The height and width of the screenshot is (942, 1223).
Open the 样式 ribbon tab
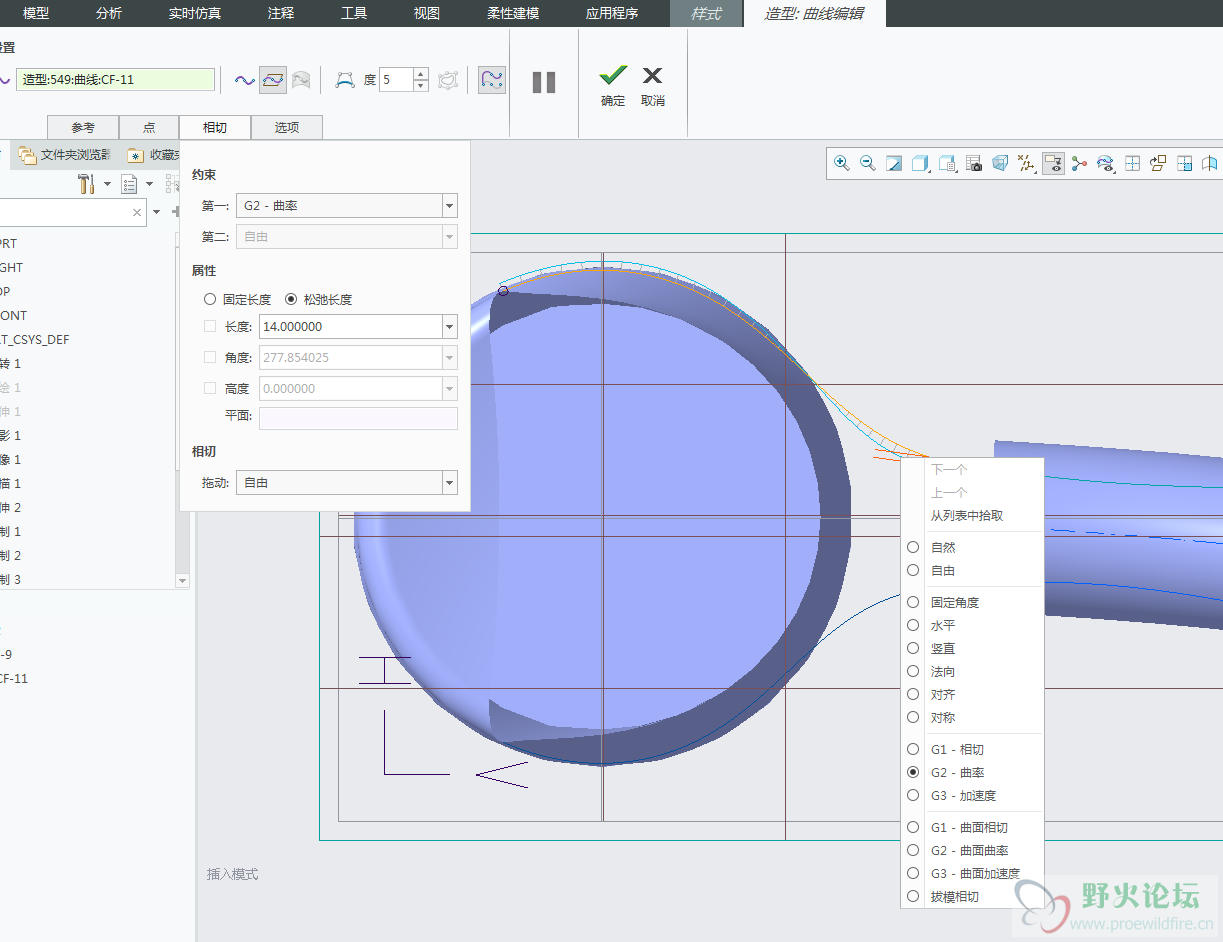click(706, 13)
